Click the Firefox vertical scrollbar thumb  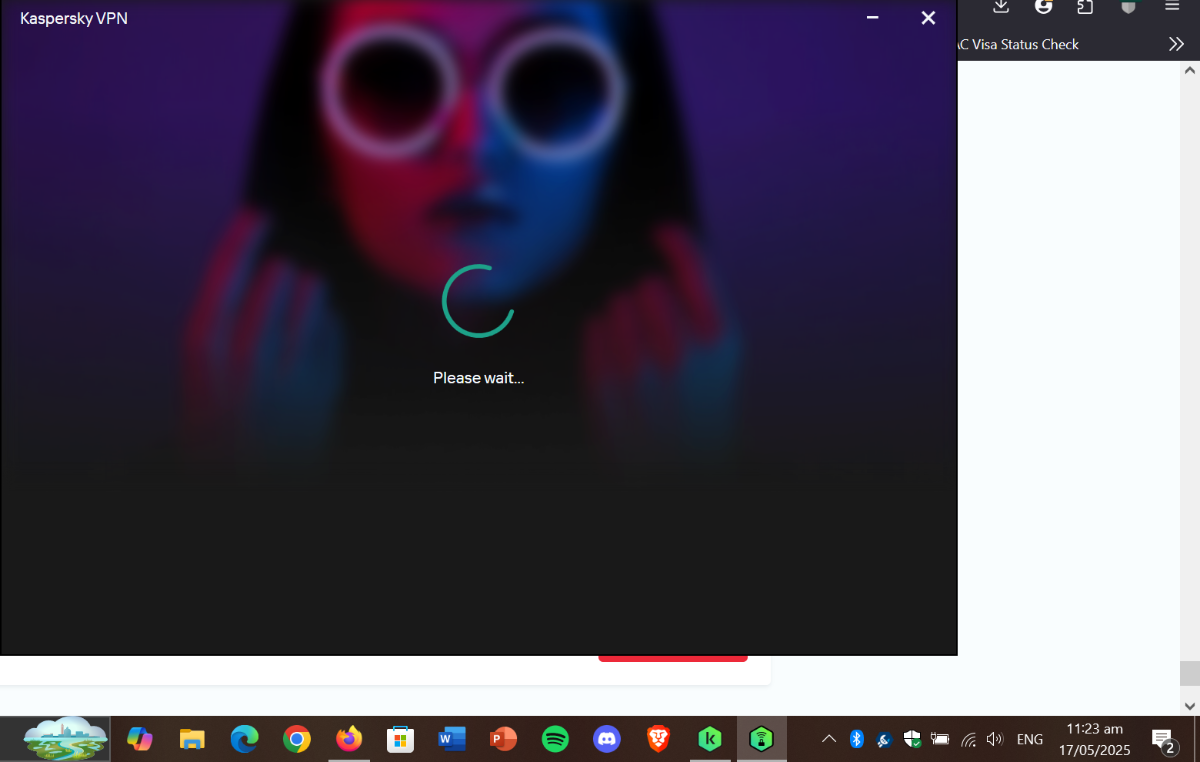[1189, 673]
